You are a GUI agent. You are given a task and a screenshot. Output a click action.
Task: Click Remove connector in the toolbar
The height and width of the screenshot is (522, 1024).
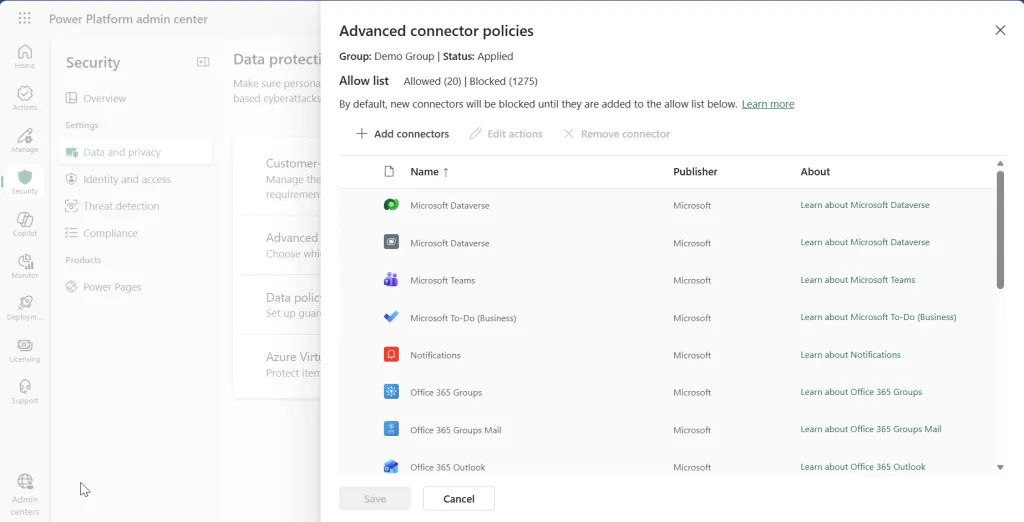[616, 134]
